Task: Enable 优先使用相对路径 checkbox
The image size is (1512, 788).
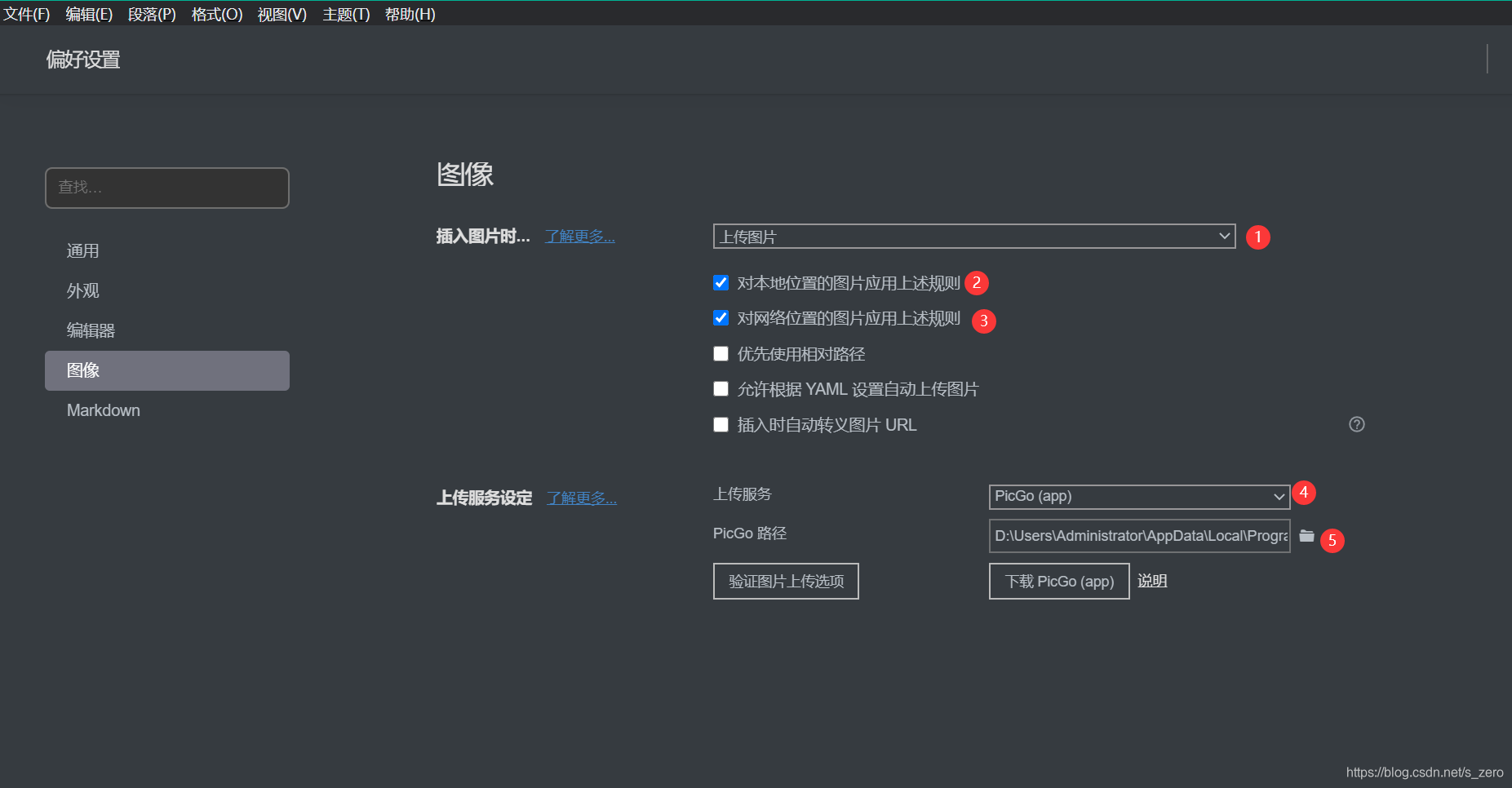Action: pos(721,354)
